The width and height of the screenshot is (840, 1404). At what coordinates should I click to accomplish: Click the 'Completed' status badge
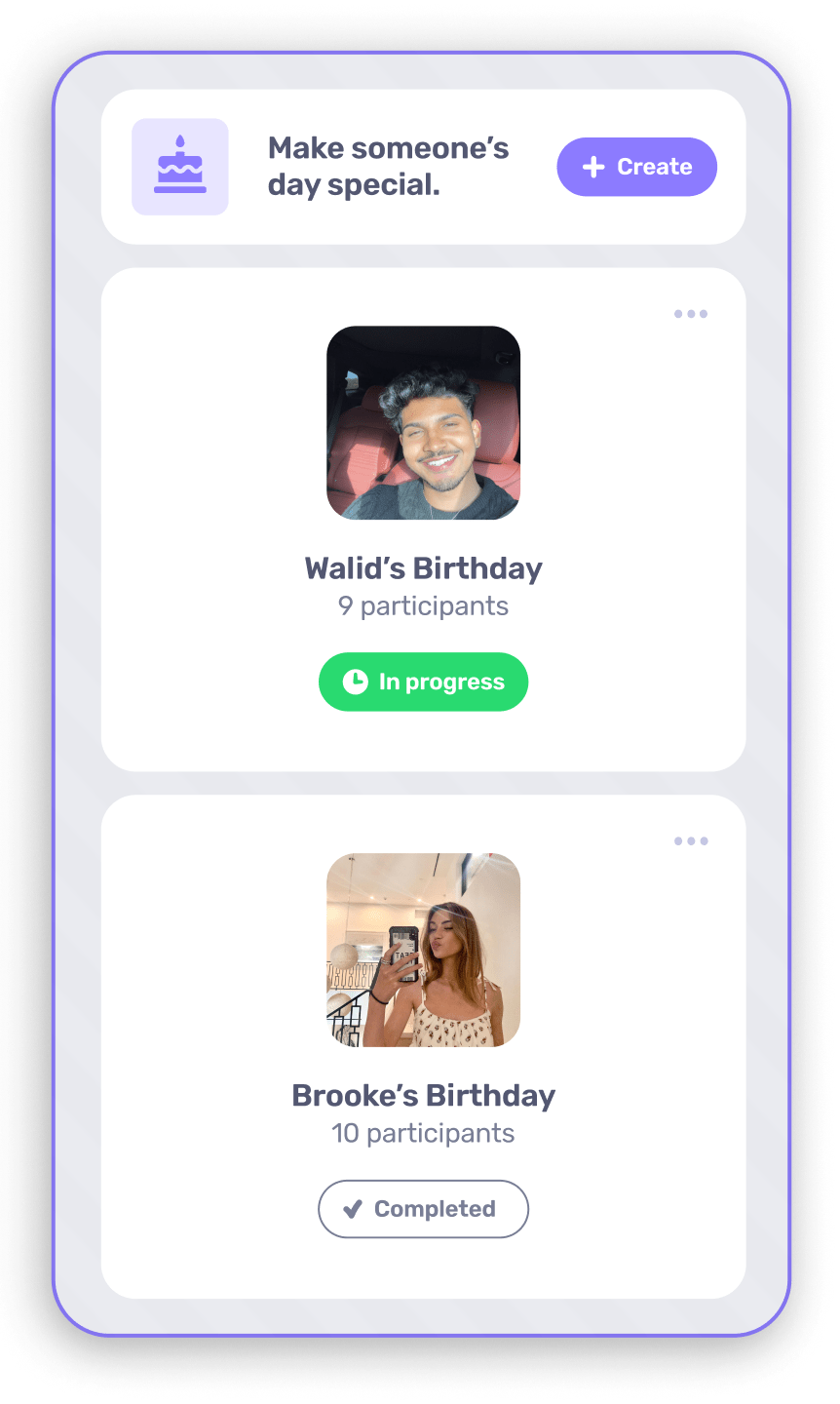pyautogui.click(x=423, y=1209)
